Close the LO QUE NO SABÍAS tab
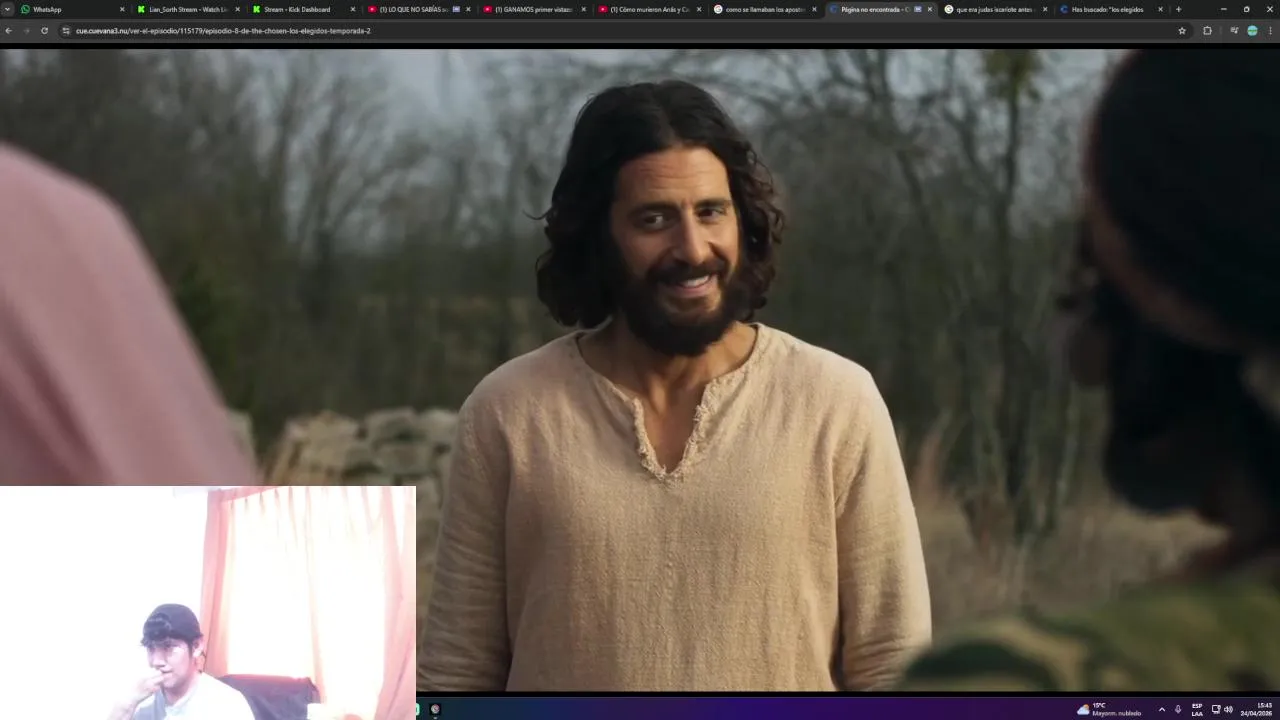 pyautogui.click(x=468, y=9)
